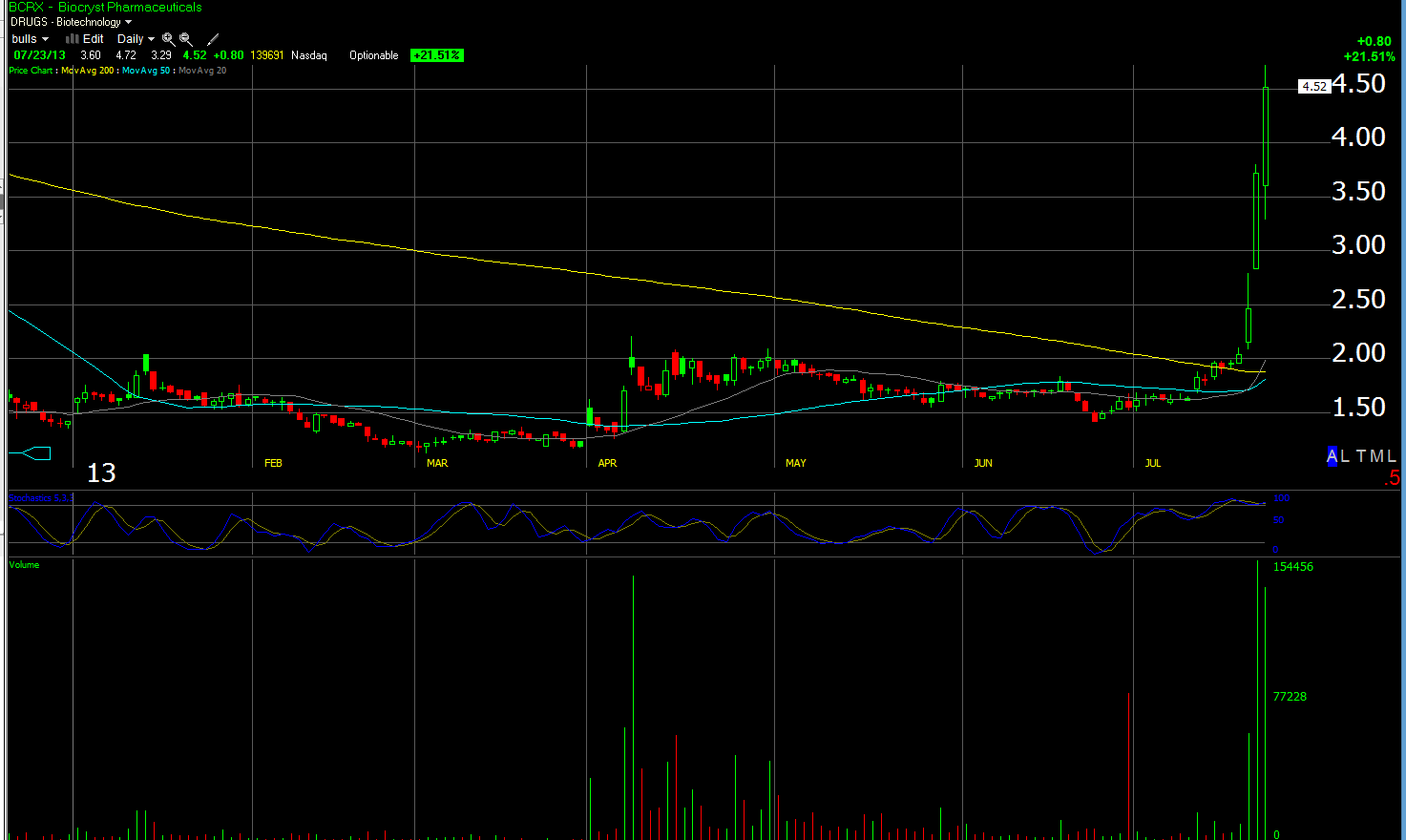1406x840 pixels.
Task: Click the BCRX Biocryst Pharmaceuticals symbol title
Action: pyautogui.click(x=105, y=7)
